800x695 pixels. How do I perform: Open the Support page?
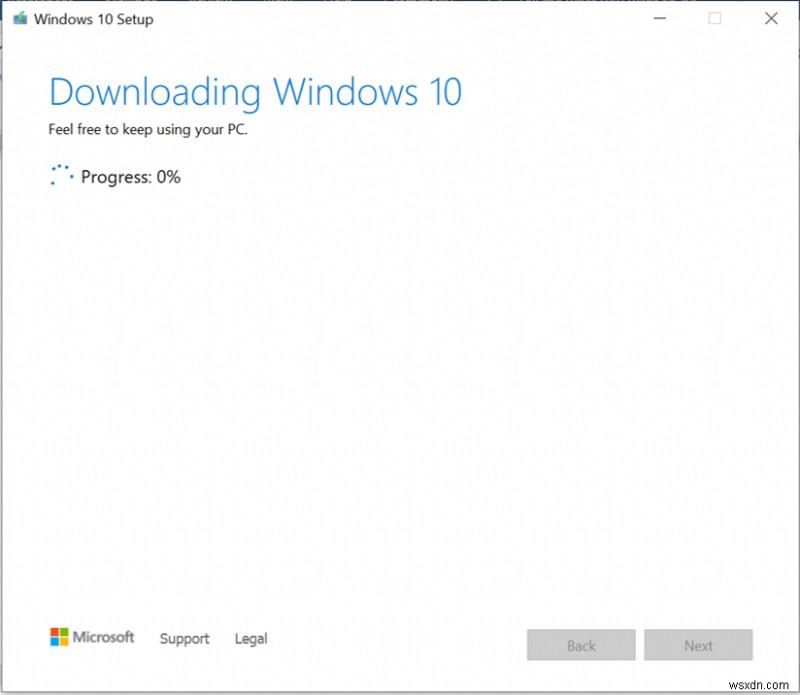pos(184,639)
